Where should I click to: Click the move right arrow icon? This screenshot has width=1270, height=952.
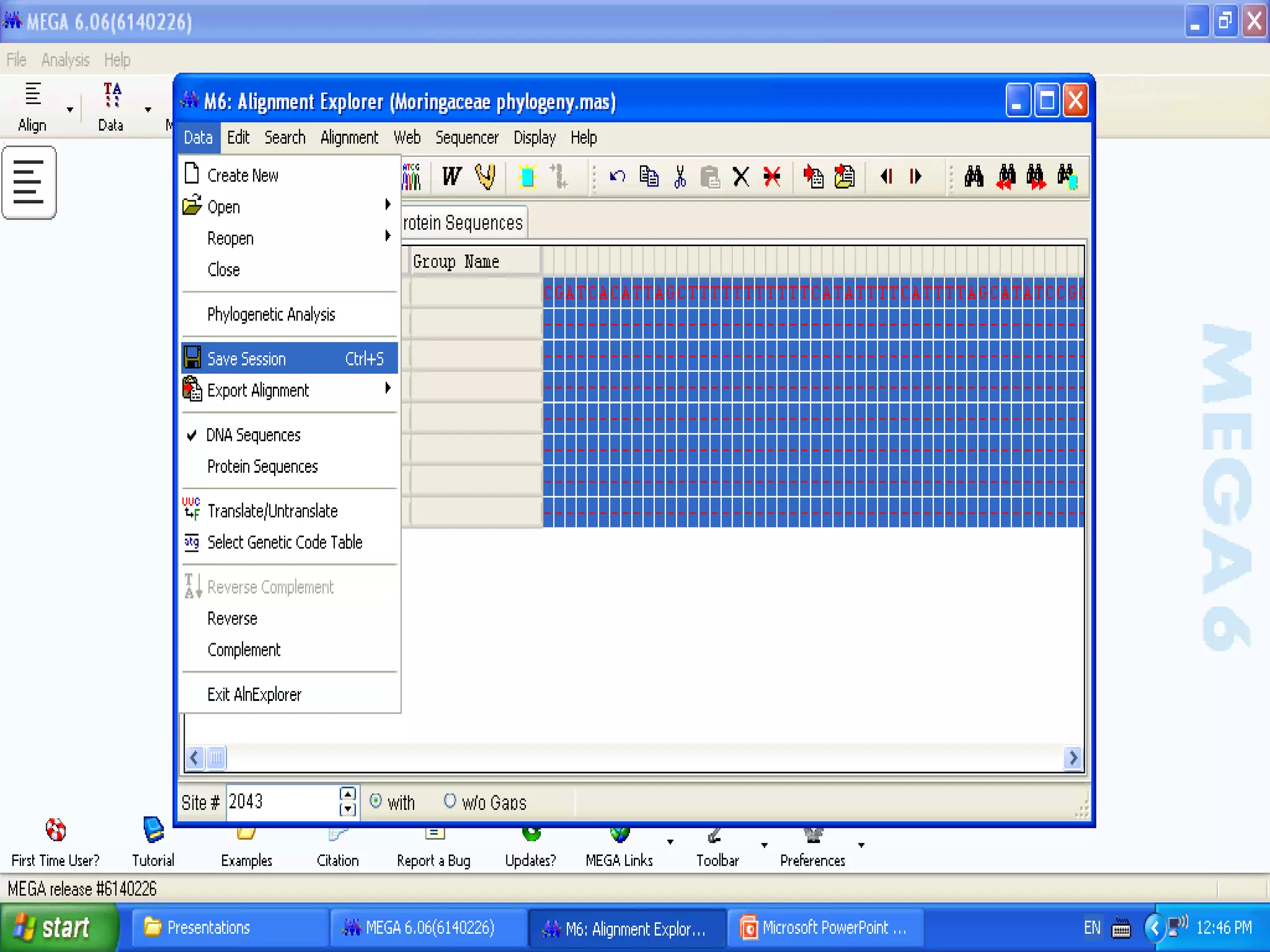pos(916,177)
